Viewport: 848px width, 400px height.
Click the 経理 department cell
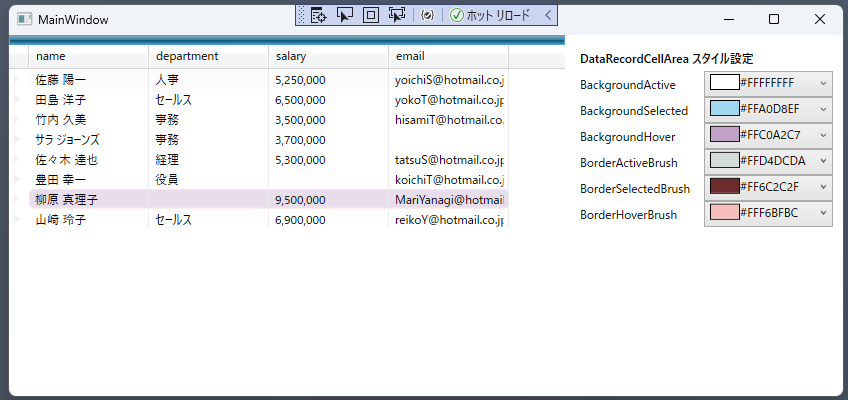pyautogui.click(x=209, y=160)
